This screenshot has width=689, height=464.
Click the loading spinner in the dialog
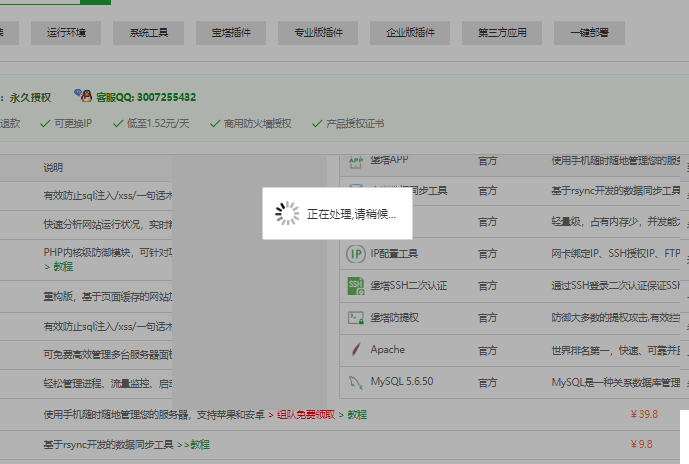pos(287,214)
